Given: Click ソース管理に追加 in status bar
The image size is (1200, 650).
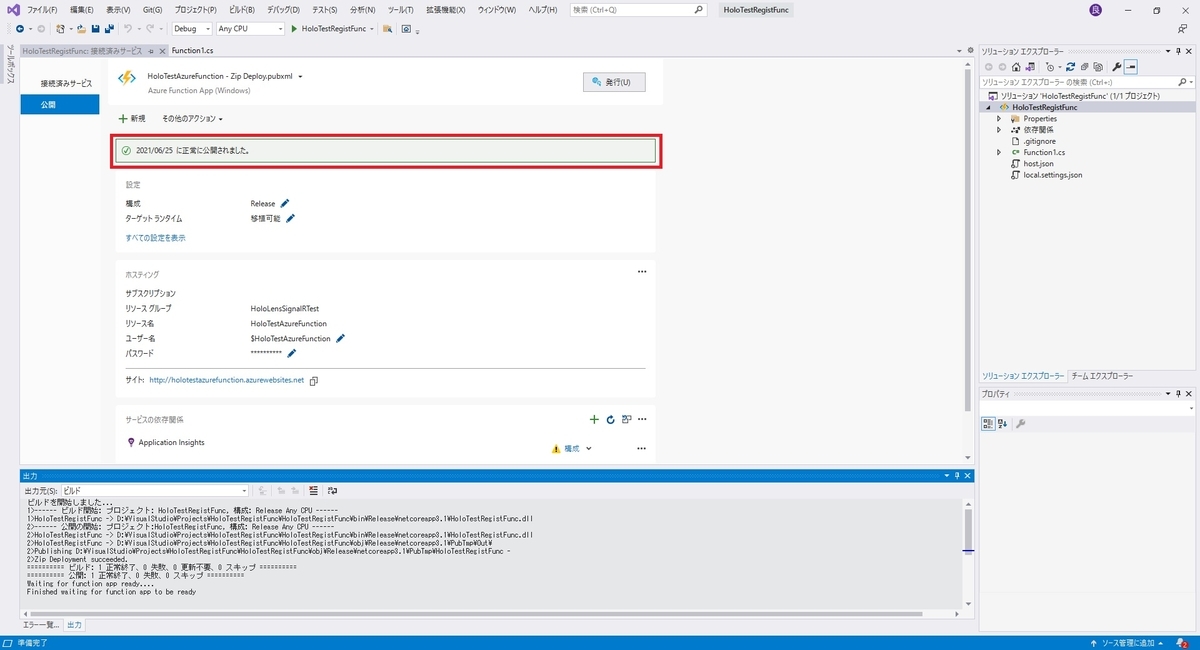Looking at the screenshot, I should point(1127,642).
